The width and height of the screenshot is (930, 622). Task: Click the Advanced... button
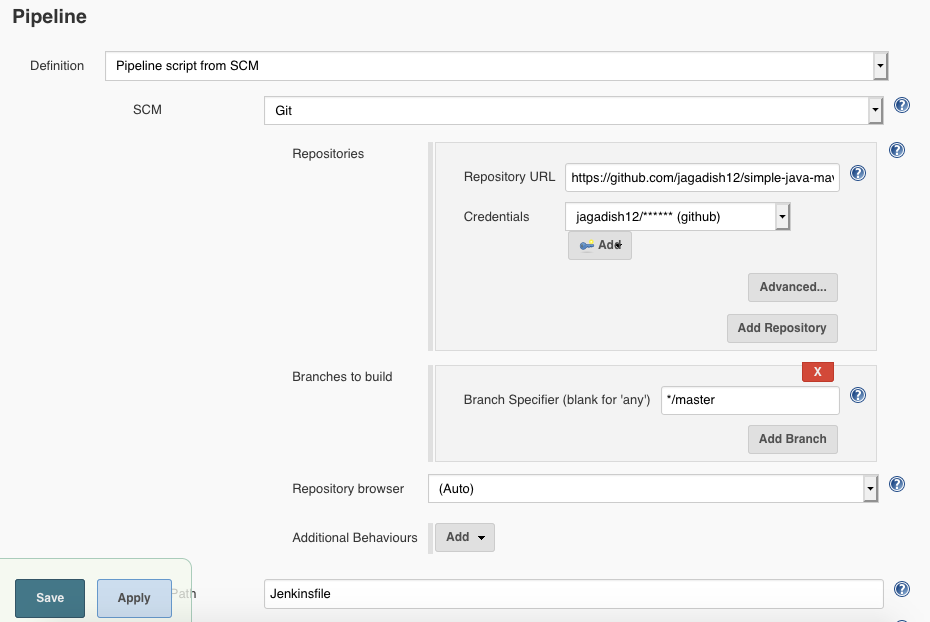point(793,287)
